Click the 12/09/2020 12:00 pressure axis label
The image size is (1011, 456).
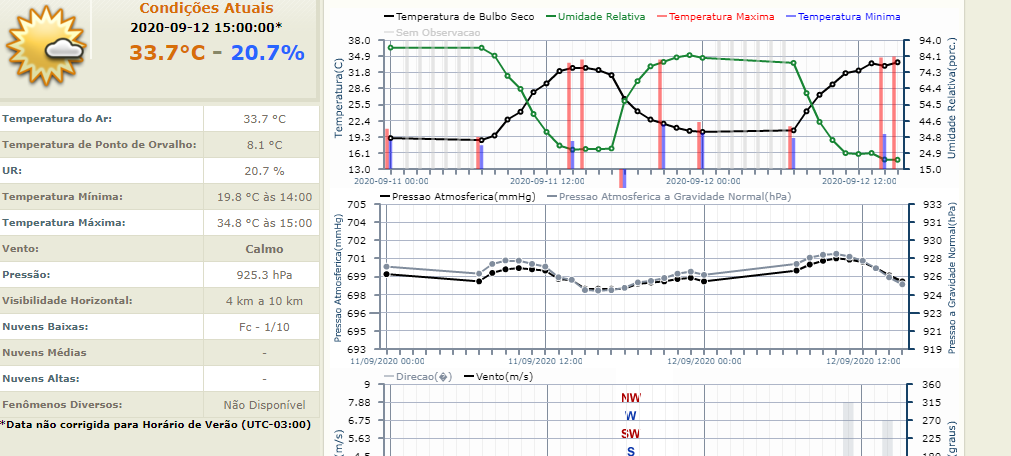(862, 362)
